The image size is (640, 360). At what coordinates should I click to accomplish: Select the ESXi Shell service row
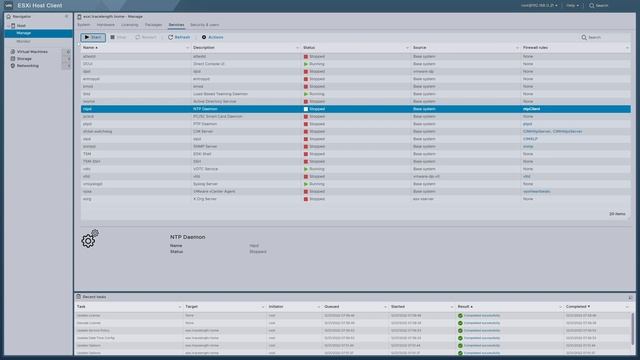pos(356,154)
